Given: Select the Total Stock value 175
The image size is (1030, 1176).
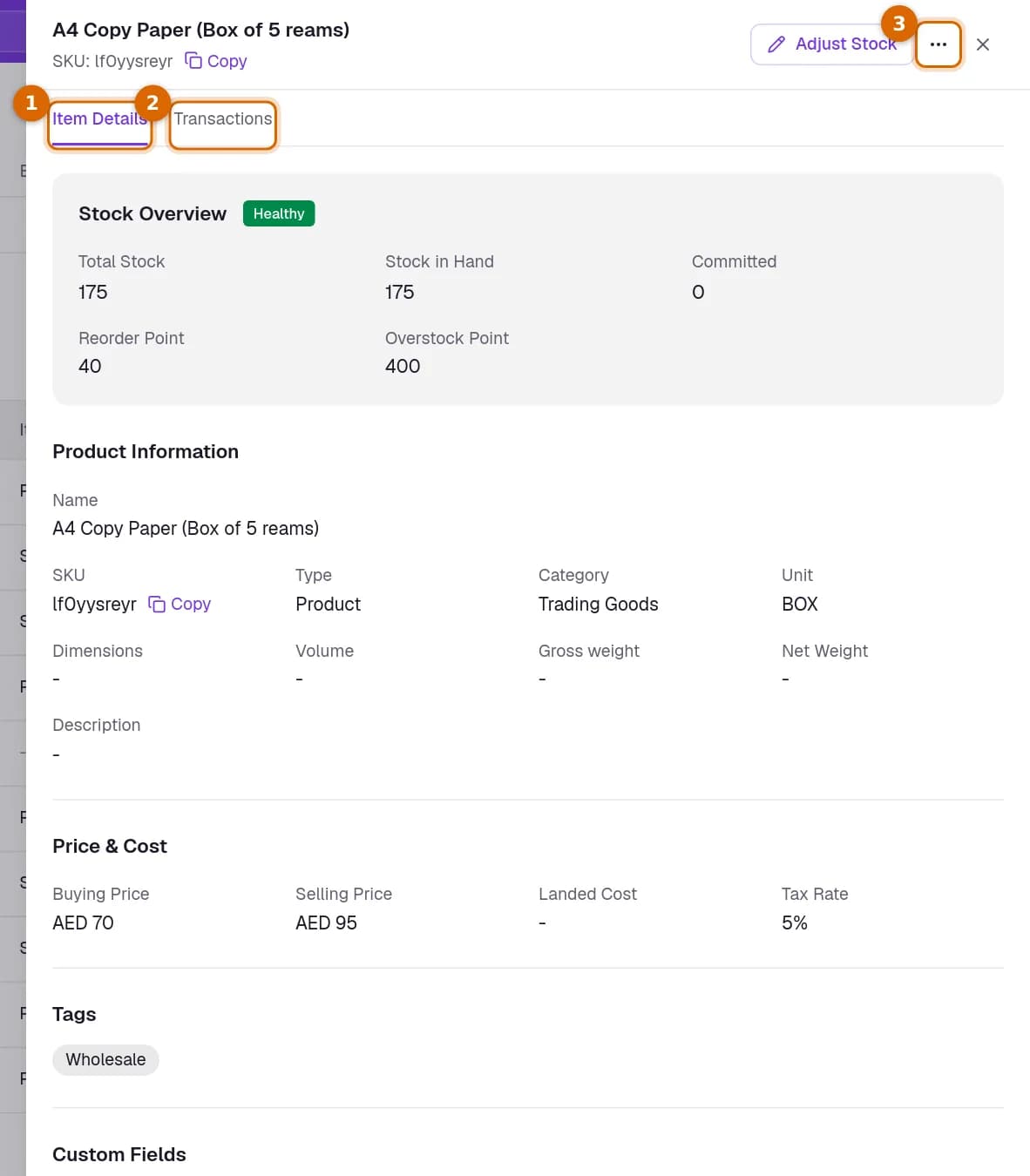Looking at the screenshot, I should (x=92, y=293).
